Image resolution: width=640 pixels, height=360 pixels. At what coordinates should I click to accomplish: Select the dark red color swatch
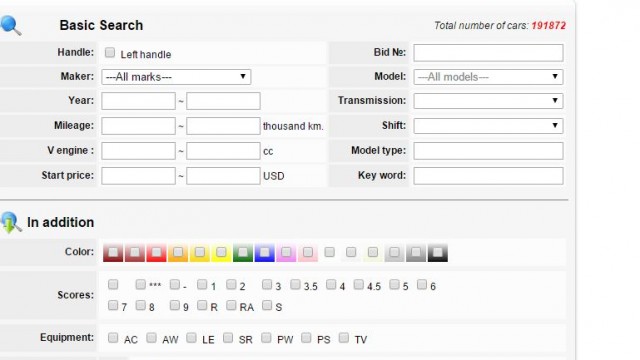pyautogui.click(x=113, y=252)
